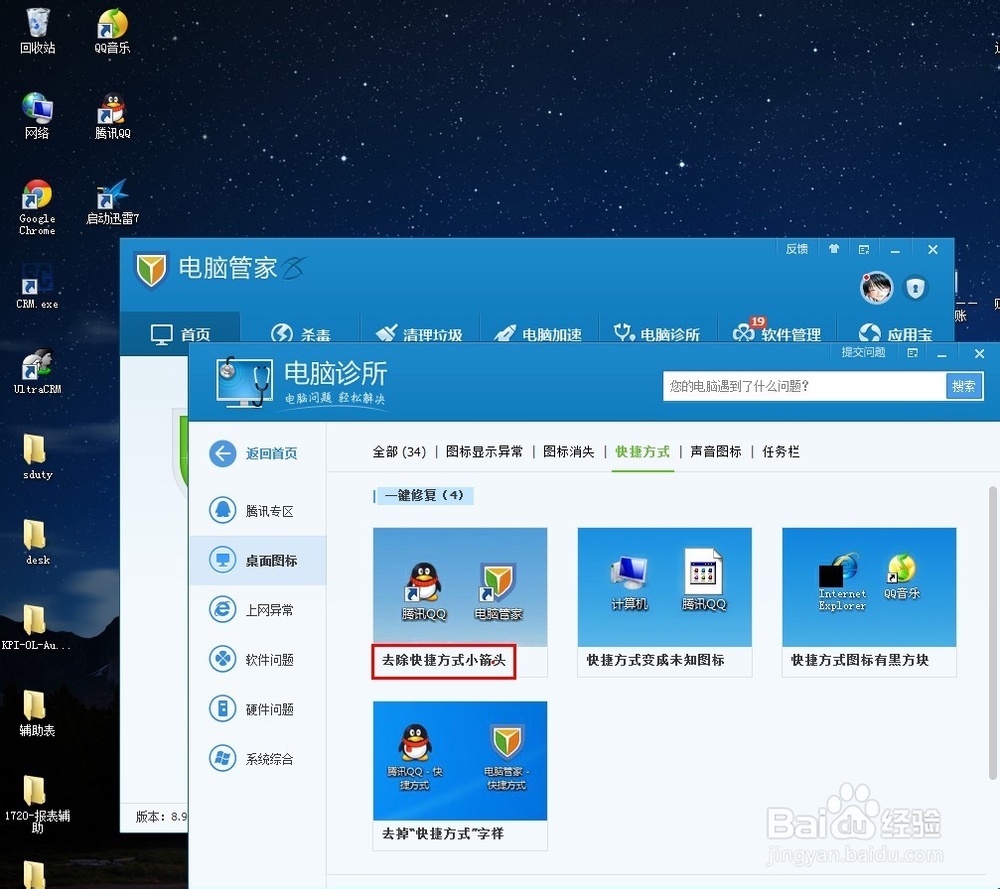Screen dimensions: 1000x889
Task: Open the 全部(34) category tab
Action: click(x=400, y=451)
